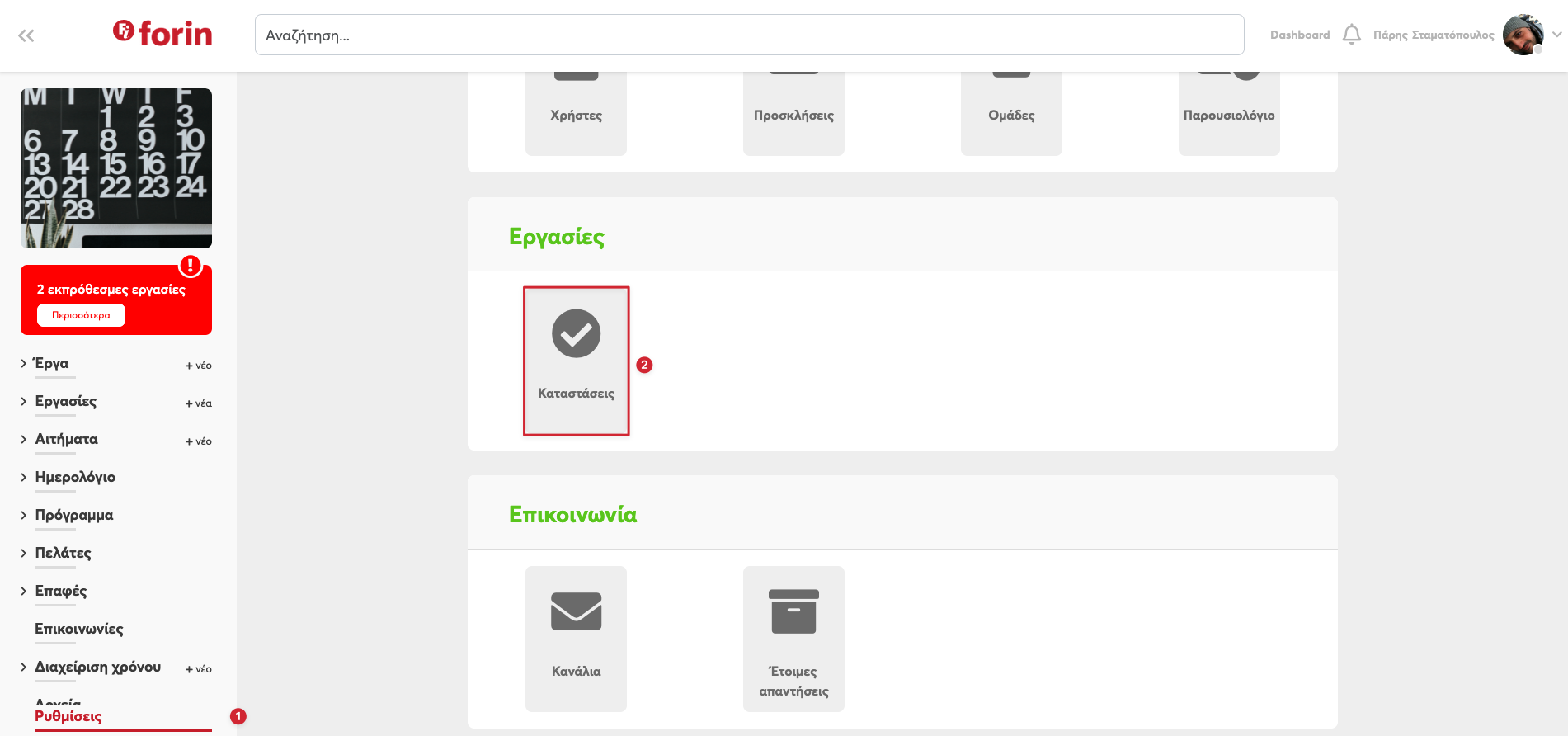
Task: Click the forin logo
Action: point(162,34)
